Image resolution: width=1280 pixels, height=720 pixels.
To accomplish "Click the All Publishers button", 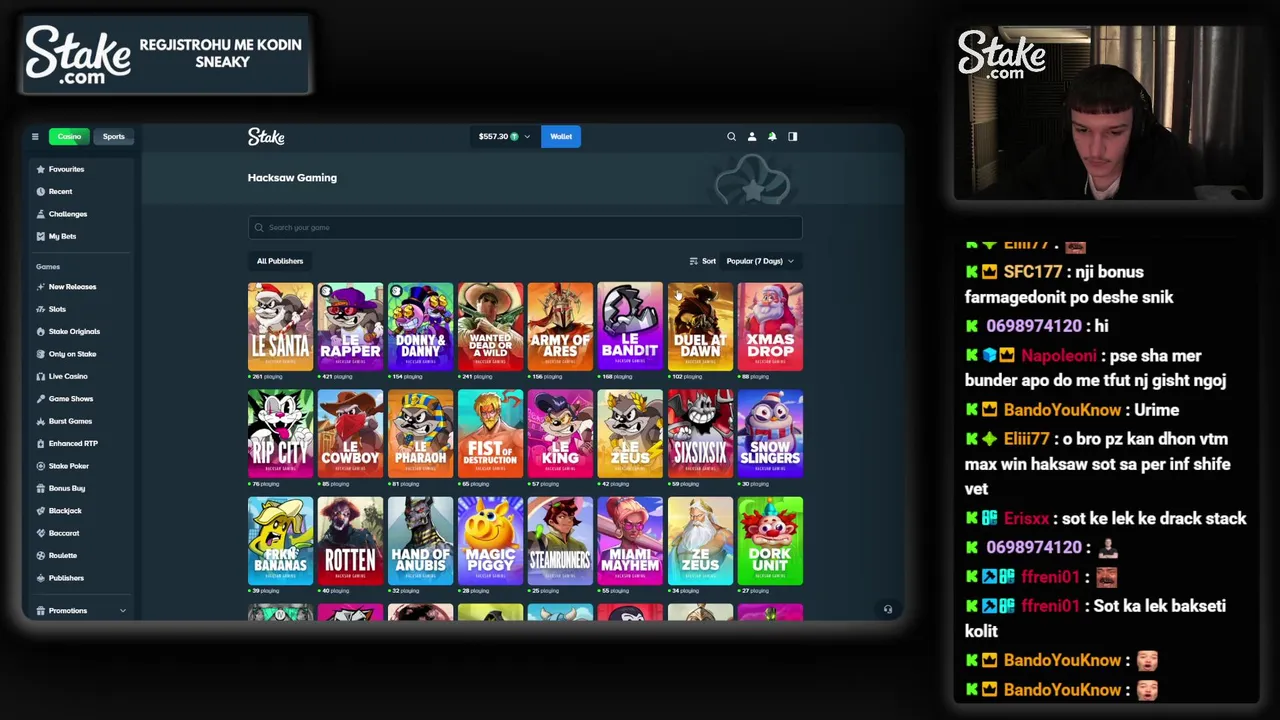I will [x=280, y=261].
